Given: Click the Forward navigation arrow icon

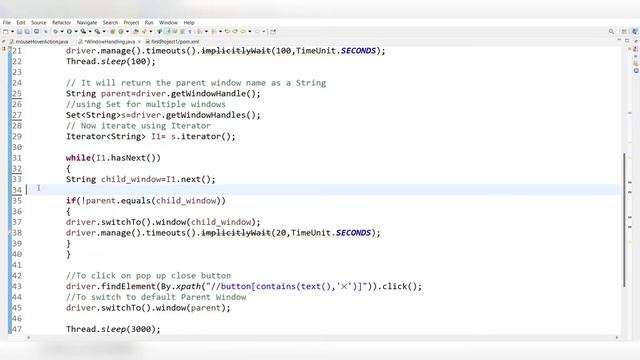Looking at the screenshot, I should click(257, 31).
